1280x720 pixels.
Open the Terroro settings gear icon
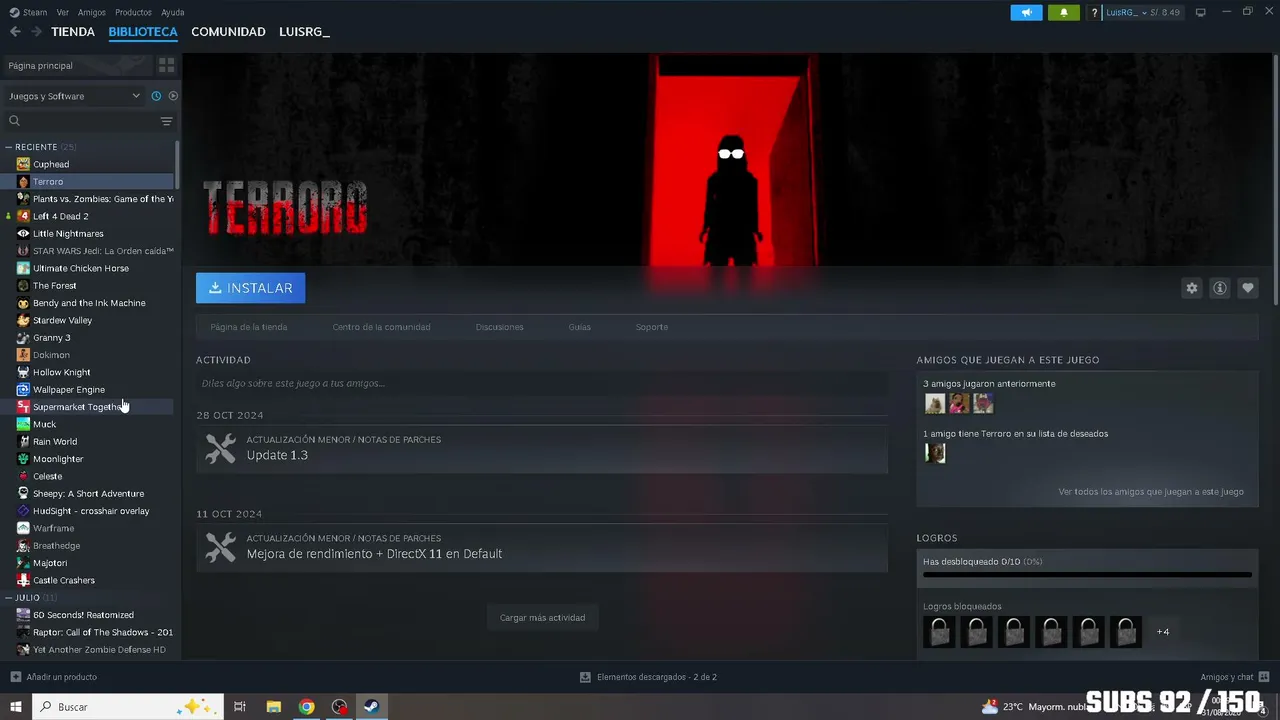(1191, 288)
